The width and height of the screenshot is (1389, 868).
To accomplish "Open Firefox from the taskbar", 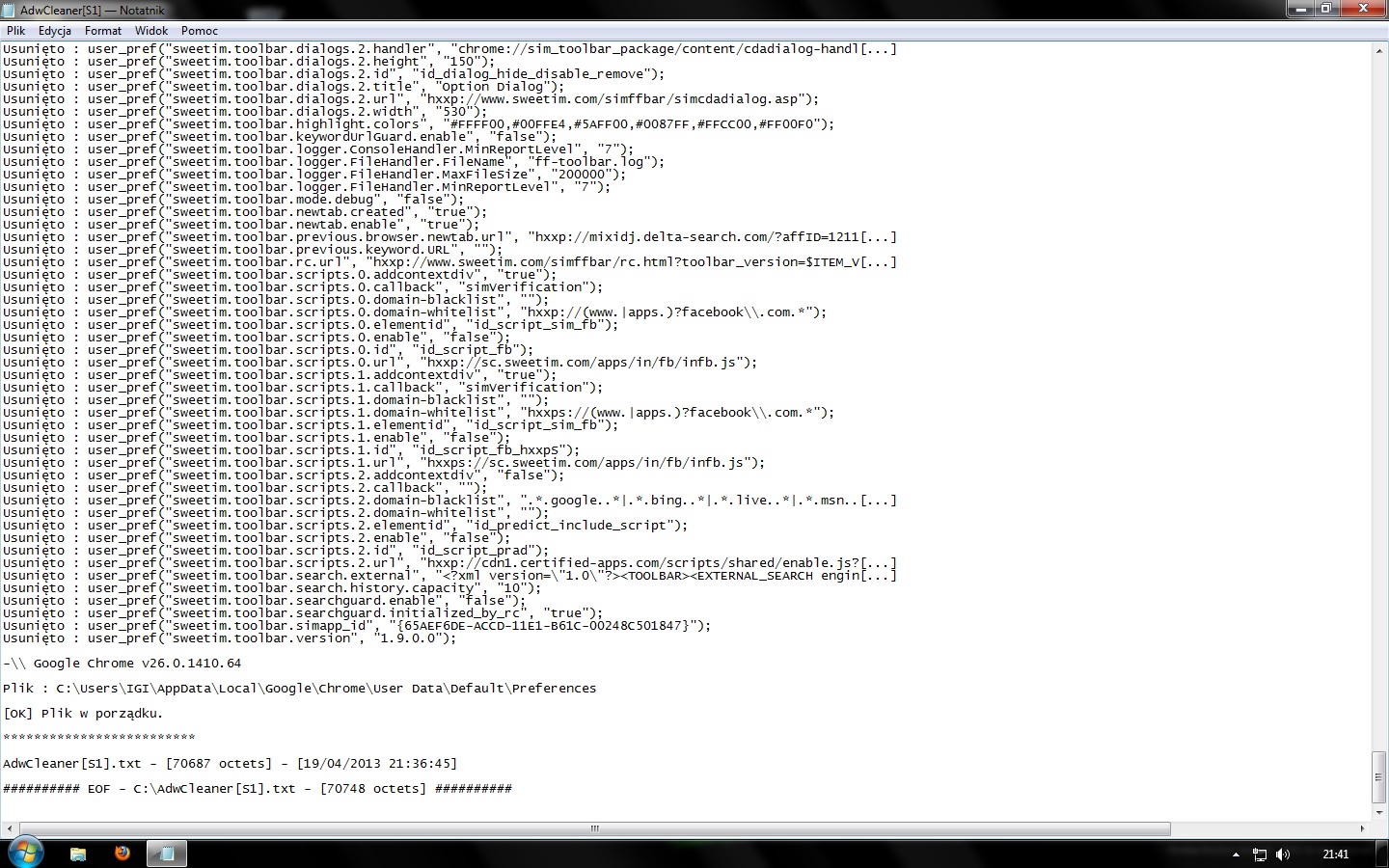I will point(122,854).
